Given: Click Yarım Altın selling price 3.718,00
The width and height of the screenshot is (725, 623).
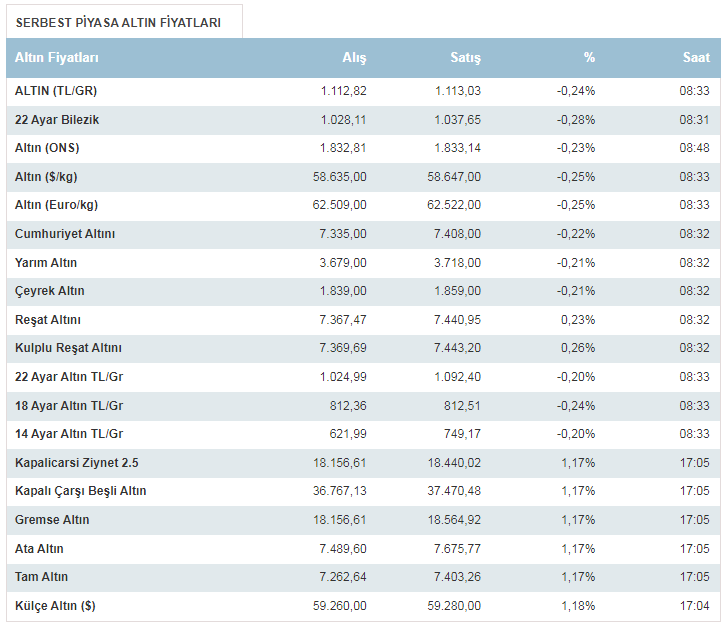Looking at the screenshot, I should [457, 263].
